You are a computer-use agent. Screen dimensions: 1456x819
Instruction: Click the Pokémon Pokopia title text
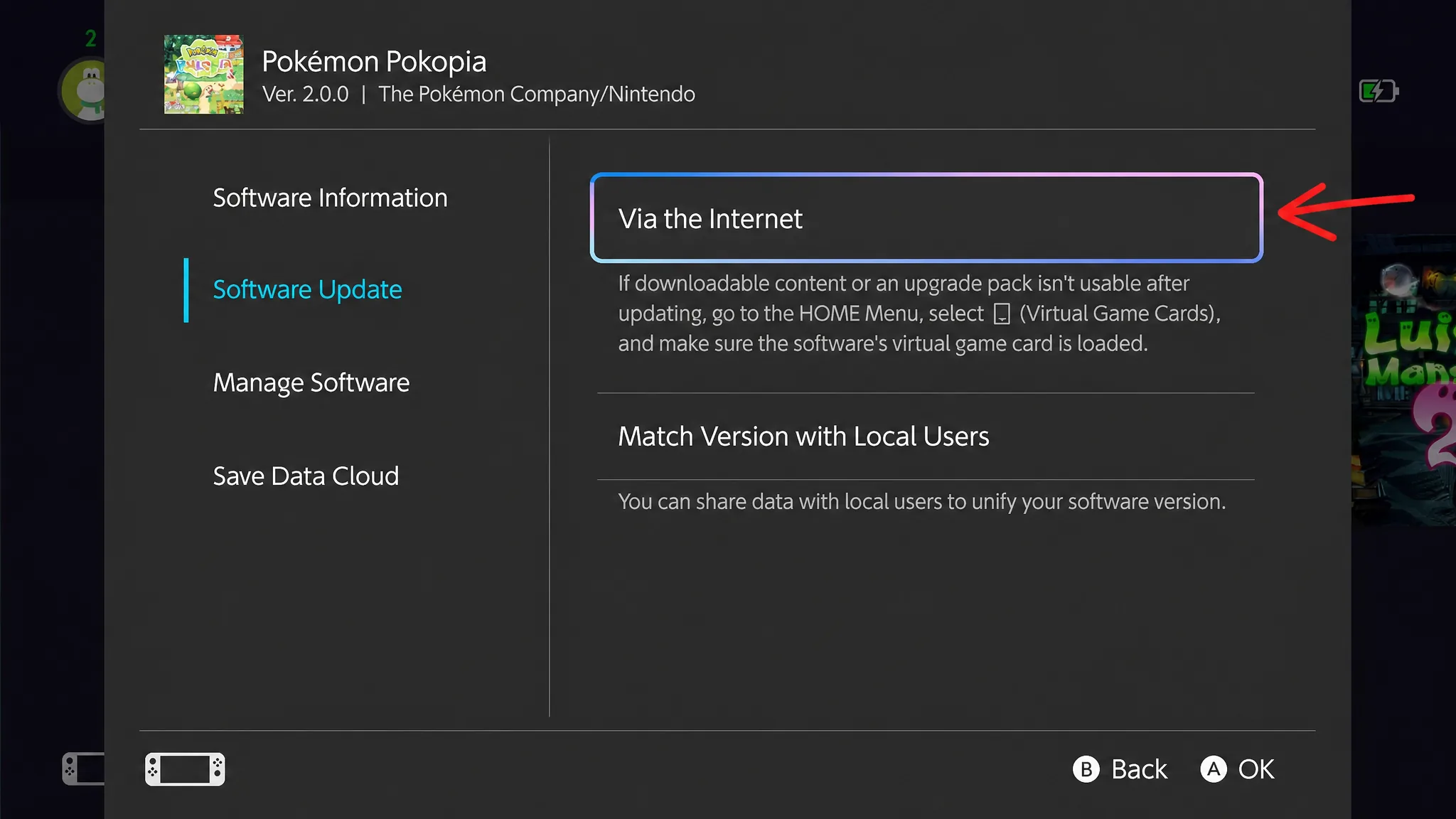coord(374,62)
